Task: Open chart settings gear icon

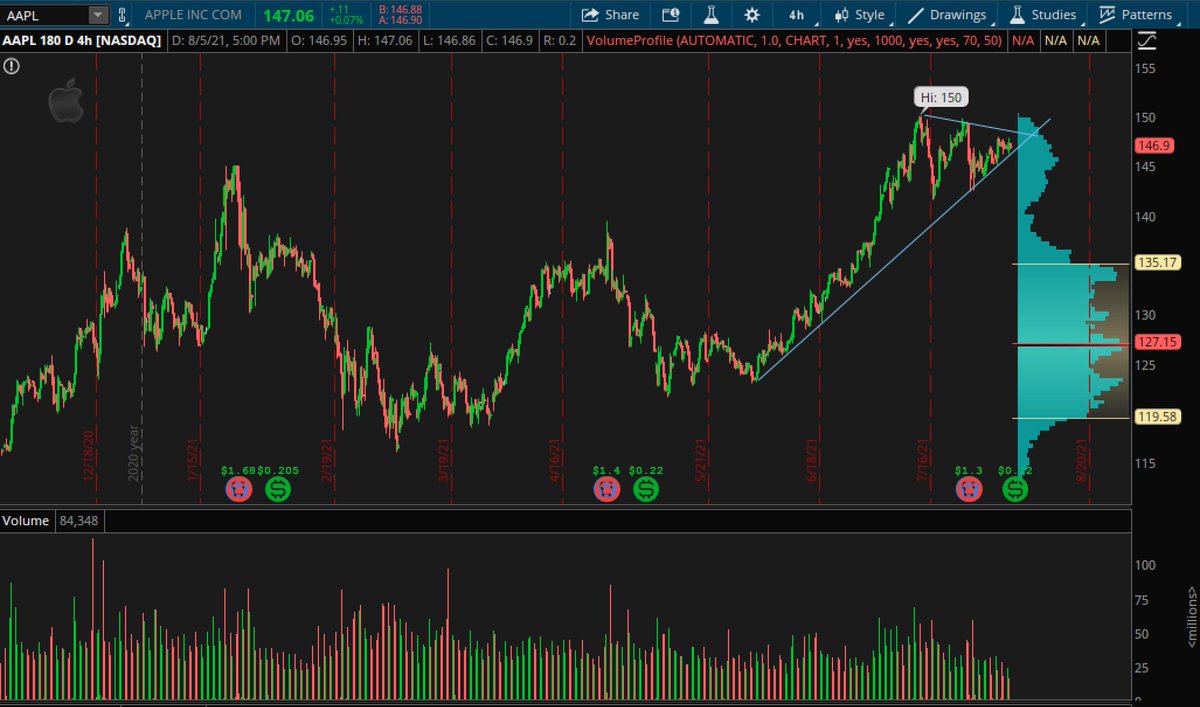Action: pos(752,15)
